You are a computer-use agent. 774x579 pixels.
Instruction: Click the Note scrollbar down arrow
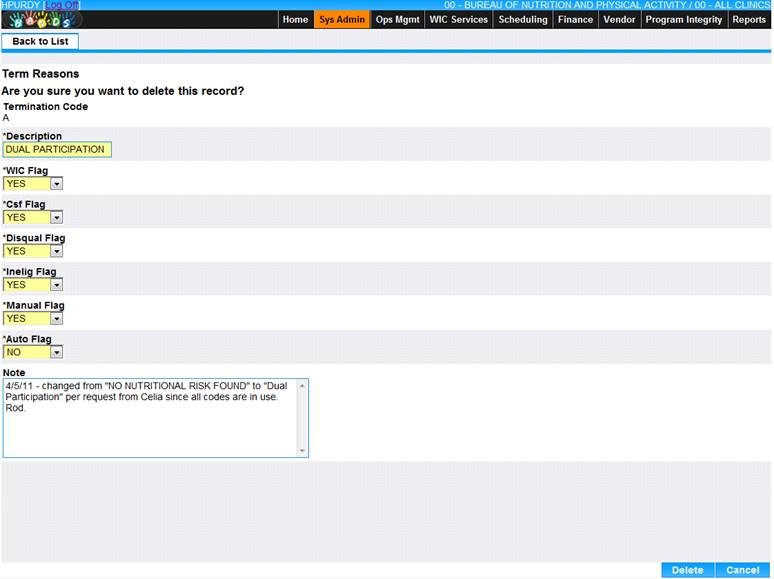[x=302, y=451]
